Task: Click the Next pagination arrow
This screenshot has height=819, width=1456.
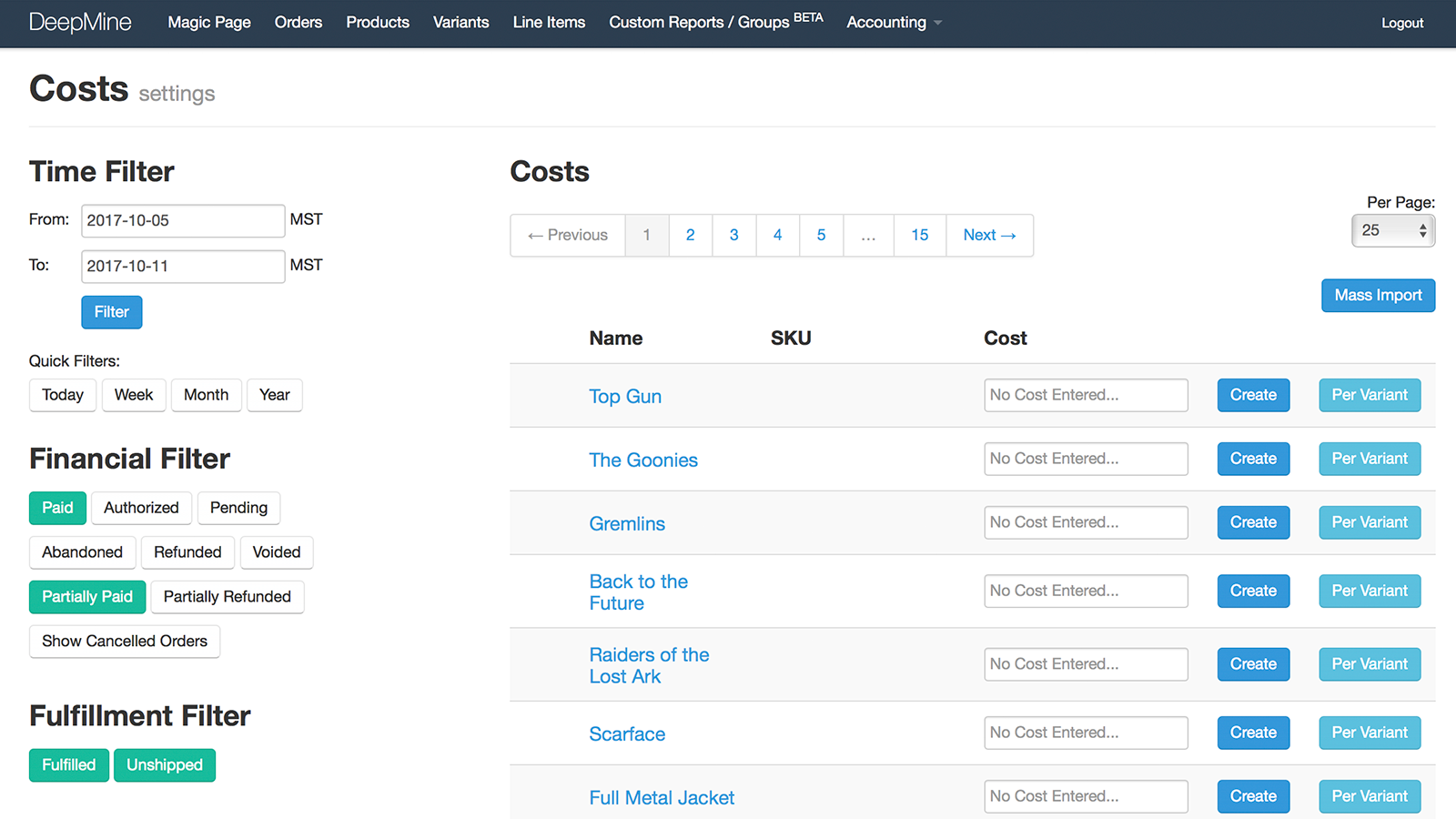Action: (x=989, y=235)
